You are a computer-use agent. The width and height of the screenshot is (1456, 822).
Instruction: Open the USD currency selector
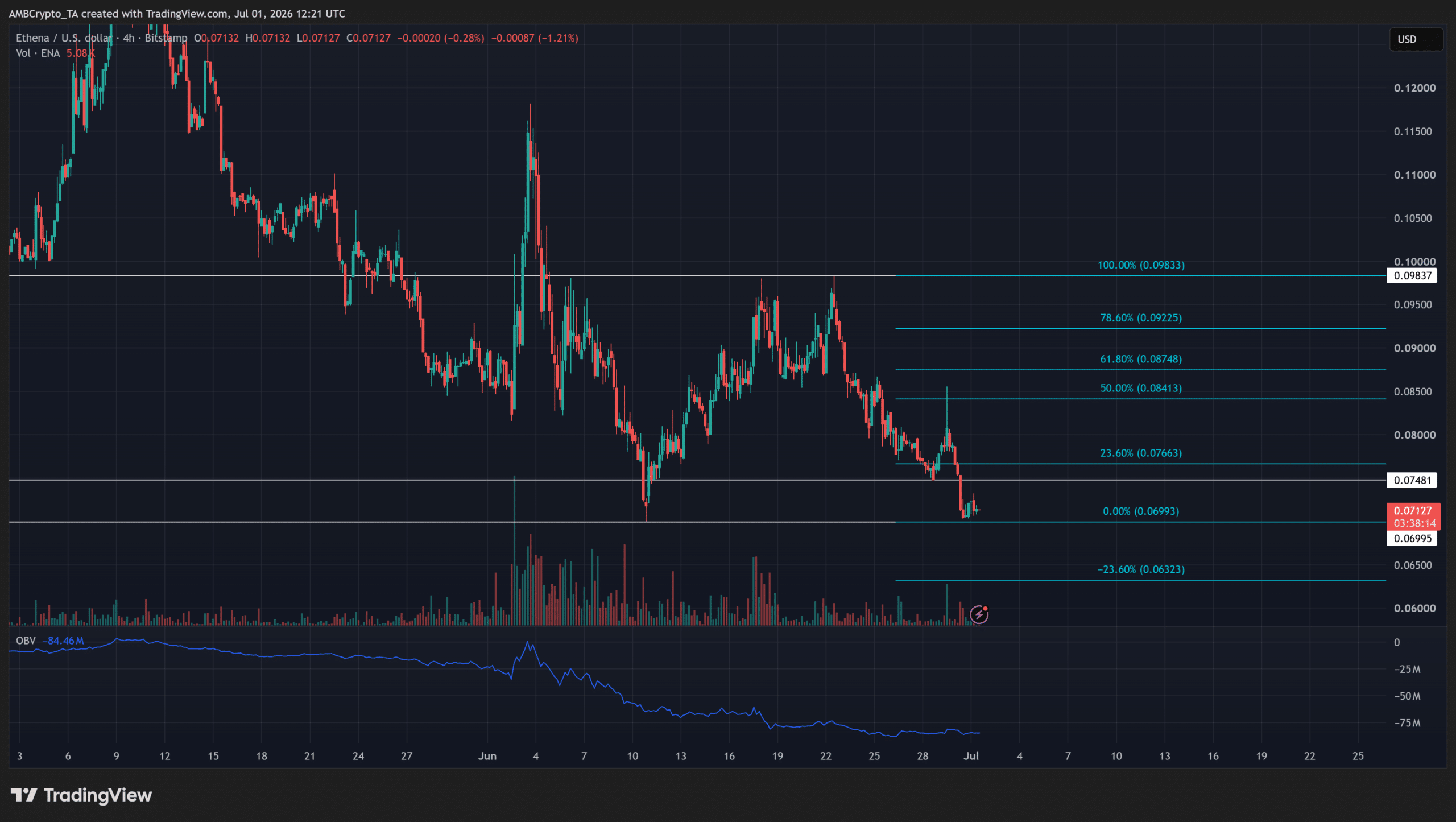1416,39
